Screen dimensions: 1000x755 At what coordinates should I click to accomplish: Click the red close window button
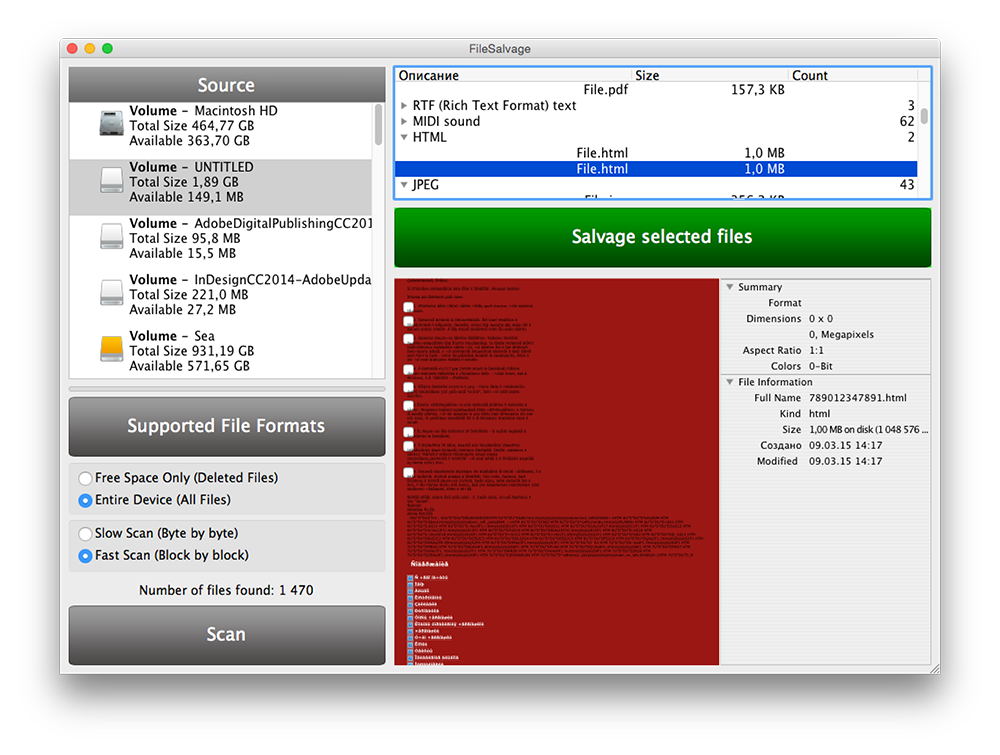point(72,48)
